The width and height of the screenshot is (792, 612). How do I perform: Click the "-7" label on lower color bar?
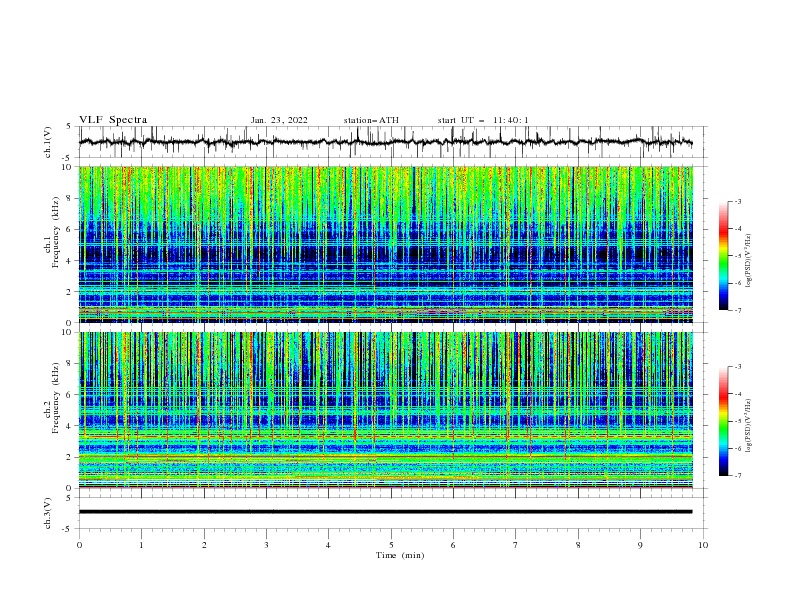pyautogui.click(x=737, y=476)
